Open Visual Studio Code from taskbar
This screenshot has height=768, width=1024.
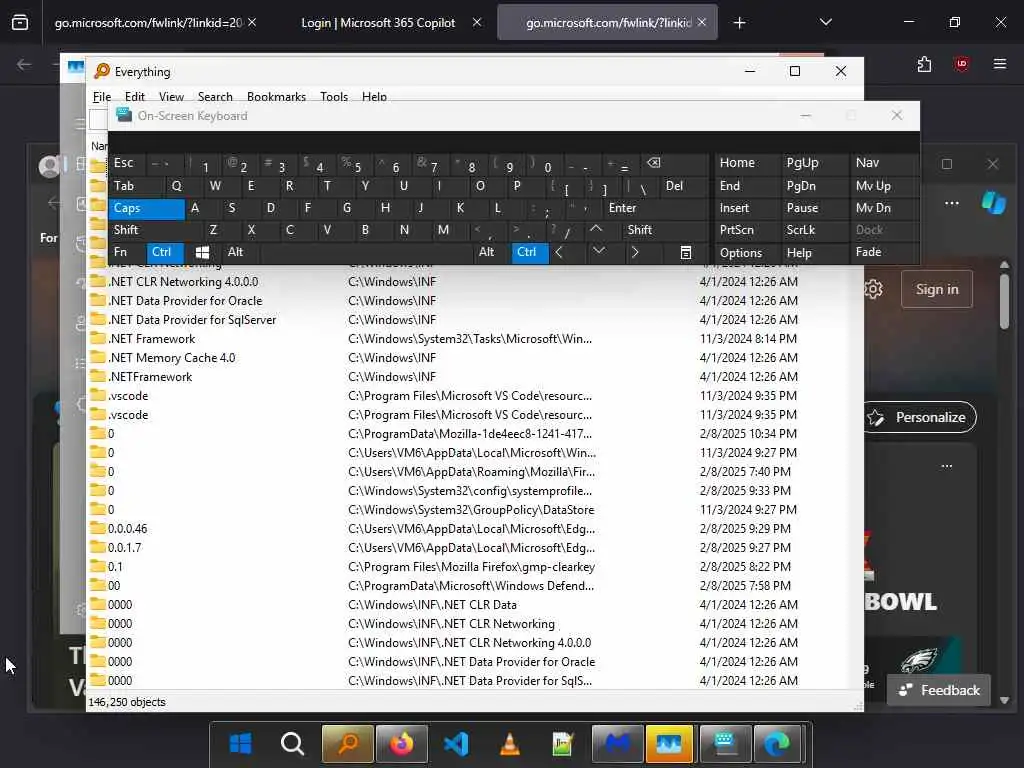[x=456, y=743]
